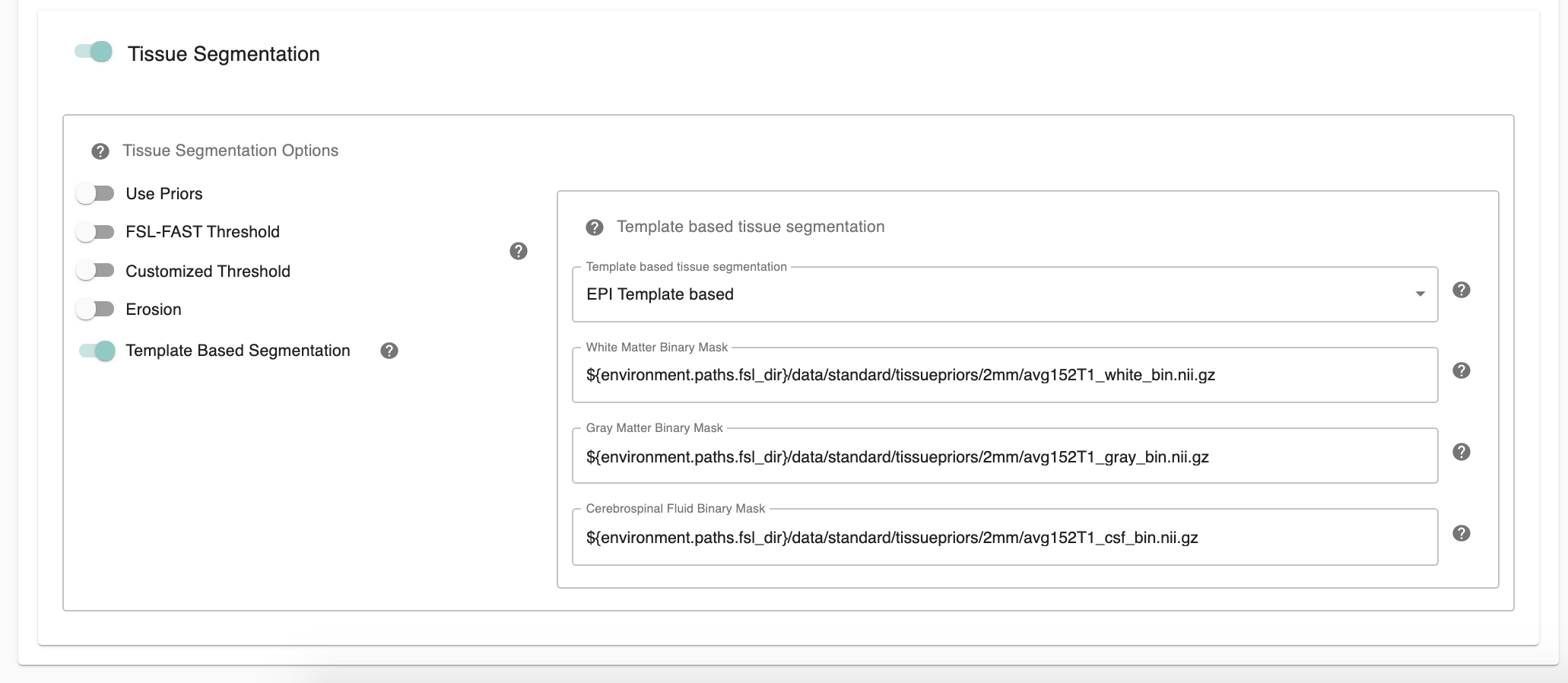
Task: Turn off Template Based Segmentation toggle
Action: (97, 351)
